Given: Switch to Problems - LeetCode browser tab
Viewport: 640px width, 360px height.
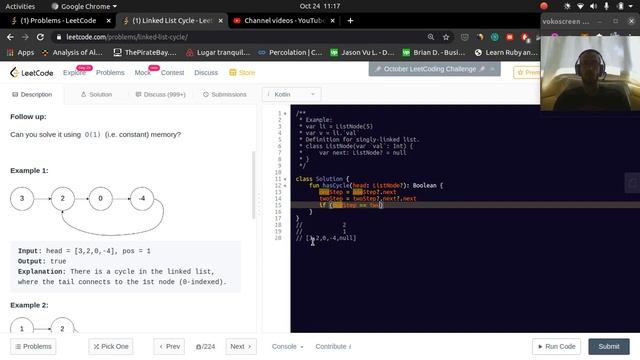Looking at the screenshot, I should tap(57, 21).
